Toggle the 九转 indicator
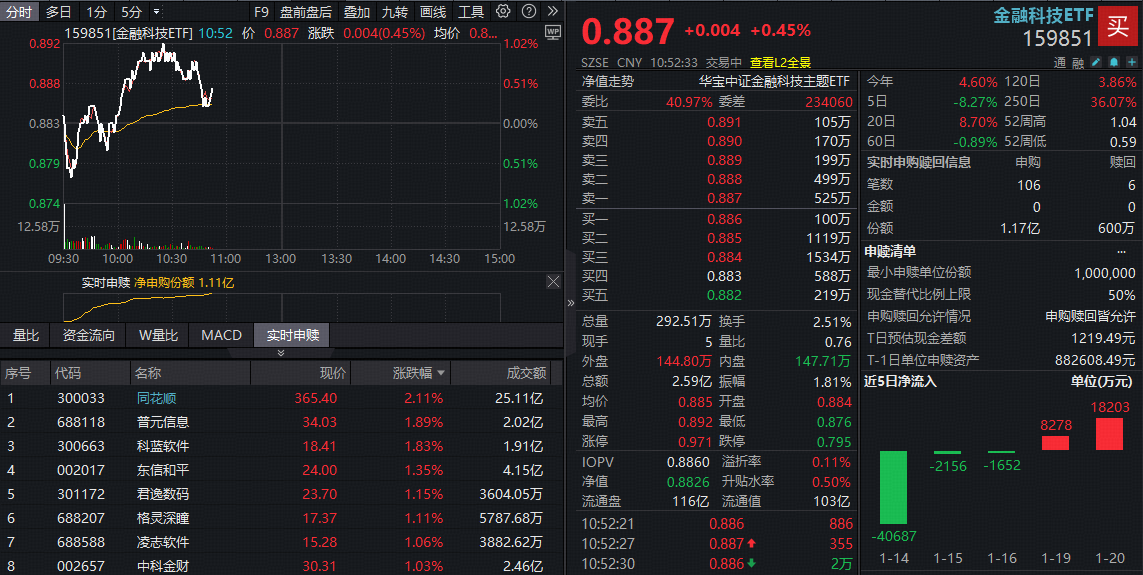Image resolution: width=1143 pixels, height=575 pixels. click(395, 12)
